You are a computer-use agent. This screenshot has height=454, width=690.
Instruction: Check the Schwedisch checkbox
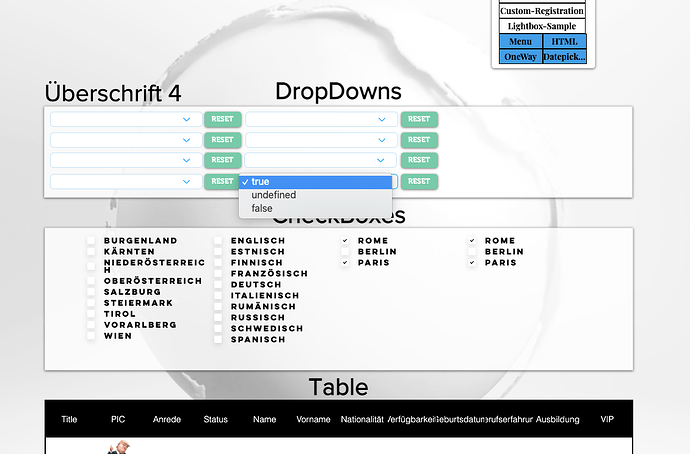218,329
